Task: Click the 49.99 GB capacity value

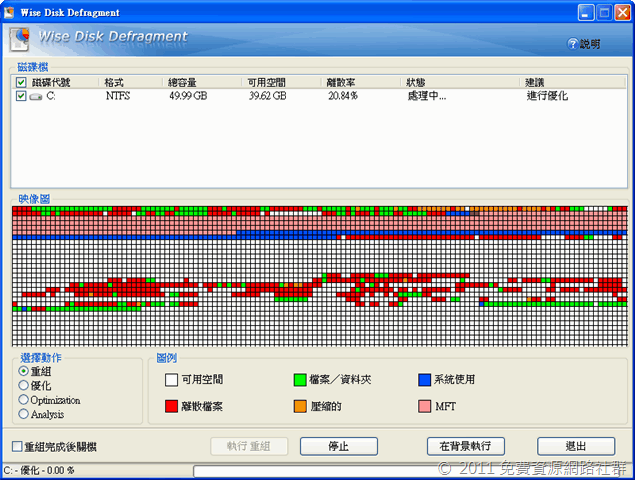Action: pos(188,96)
